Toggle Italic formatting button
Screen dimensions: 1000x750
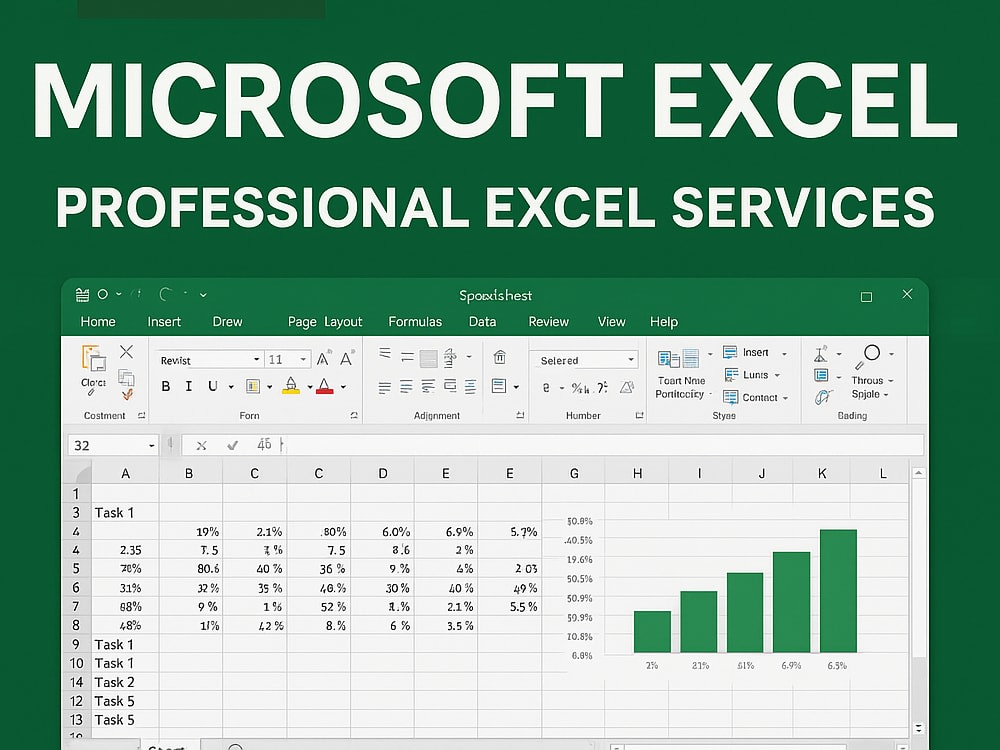[189, 386]
